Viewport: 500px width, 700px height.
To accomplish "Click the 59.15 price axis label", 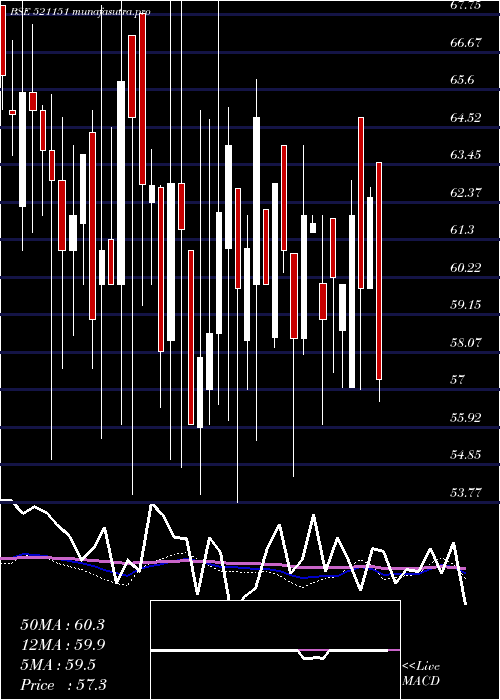I will pyautogui.click(x=466, y=305).
